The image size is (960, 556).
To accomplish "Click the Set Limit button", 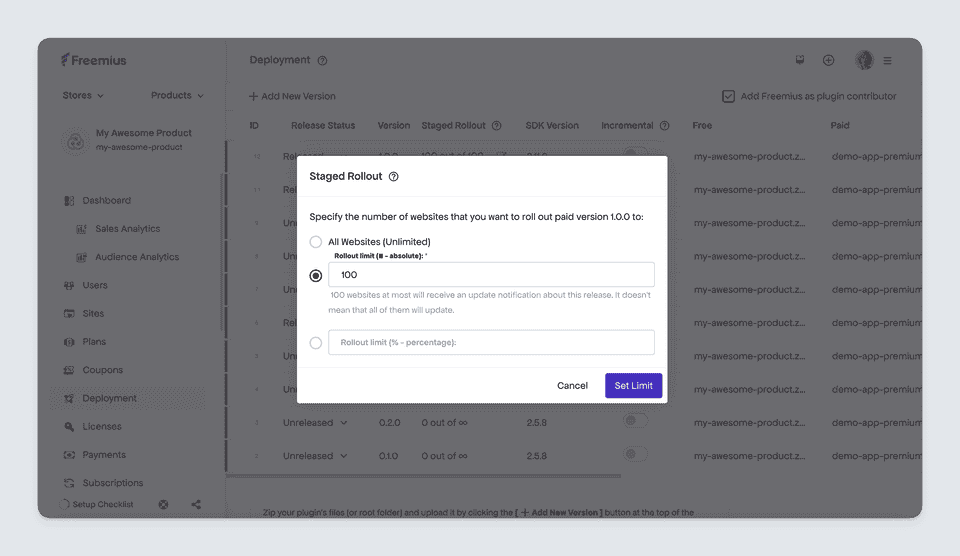I will (634, 386).
